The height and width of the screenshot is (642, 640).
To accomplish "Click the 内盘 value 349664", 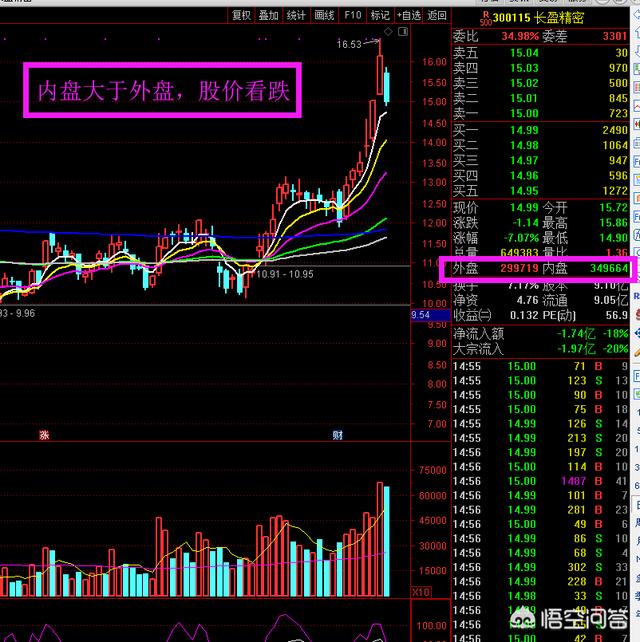I will (x=607, y=269).
